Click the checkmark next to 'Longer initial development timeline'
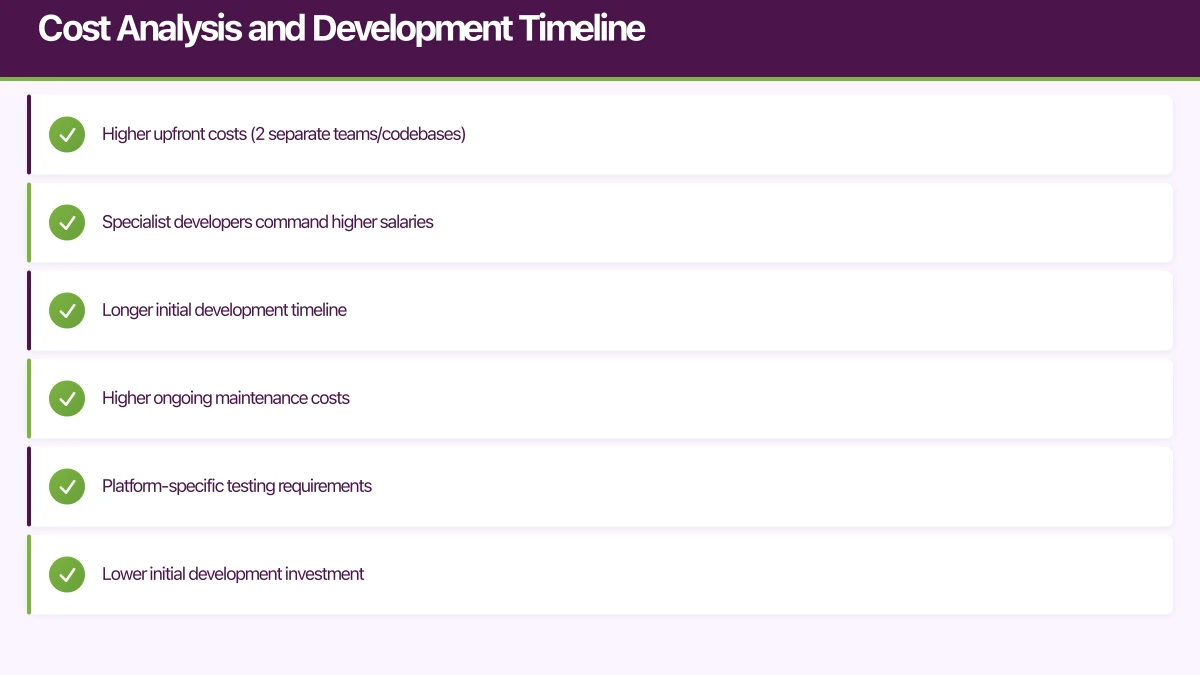This screenshot has width=1200, height=675. pyautogui.click(x=67, y=310)
